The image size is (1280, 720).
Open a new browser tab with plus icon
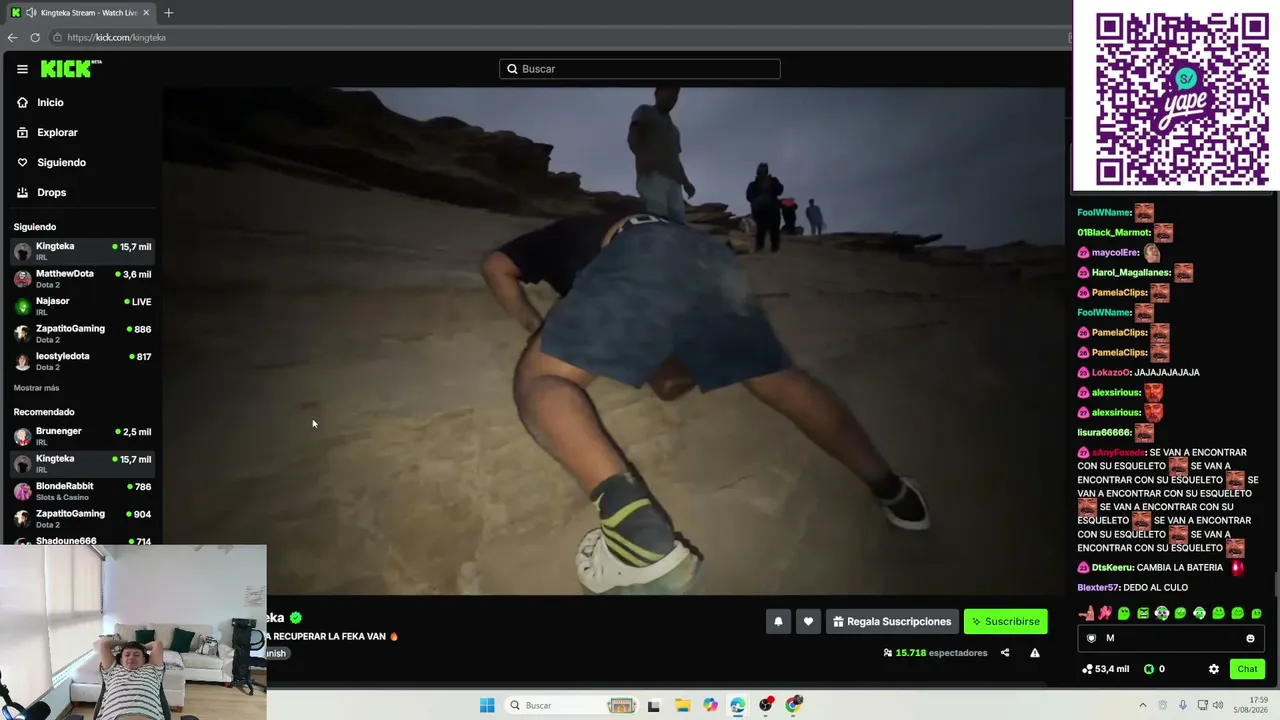(168, 13)
